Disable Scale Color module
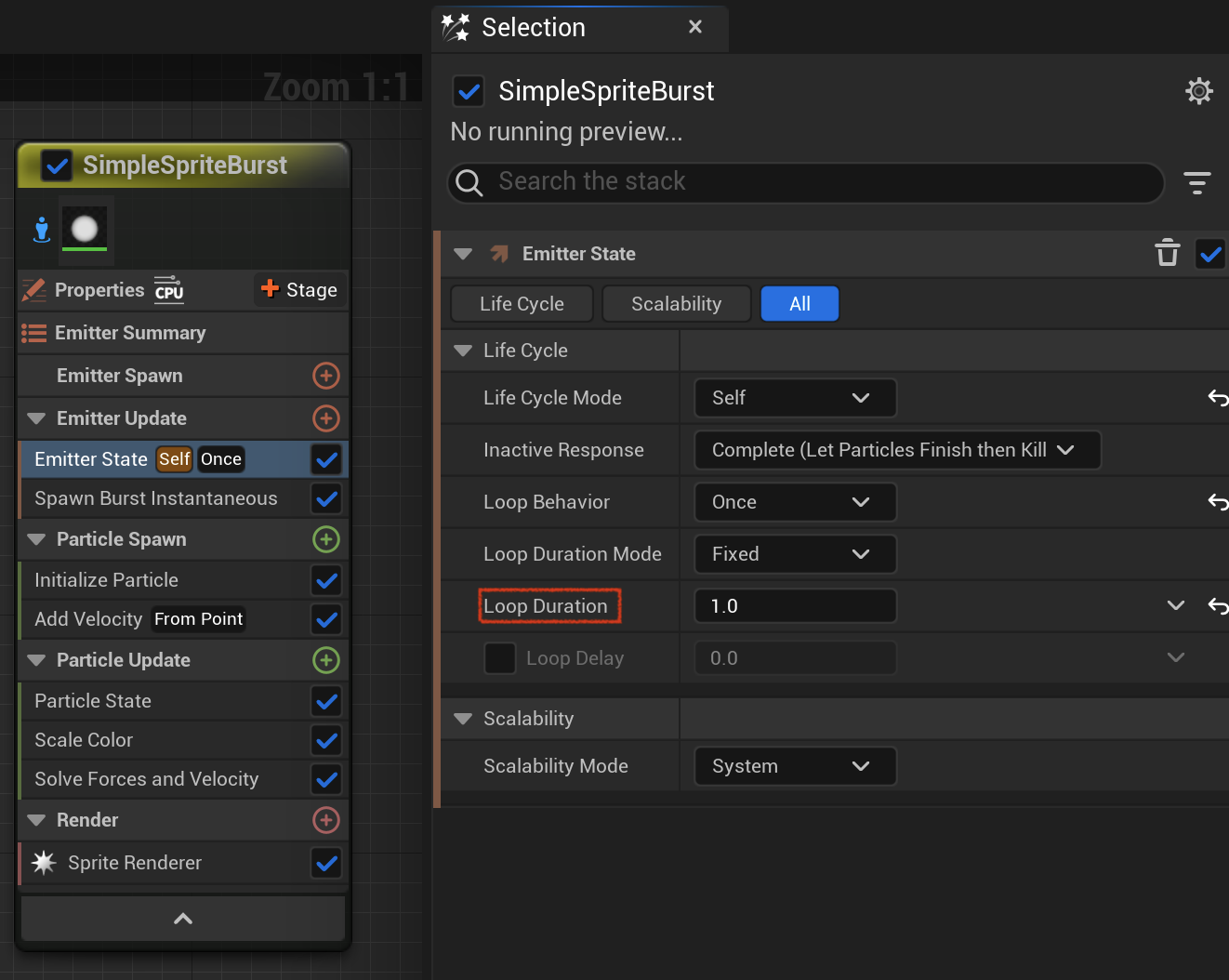 tap(326, 740)
